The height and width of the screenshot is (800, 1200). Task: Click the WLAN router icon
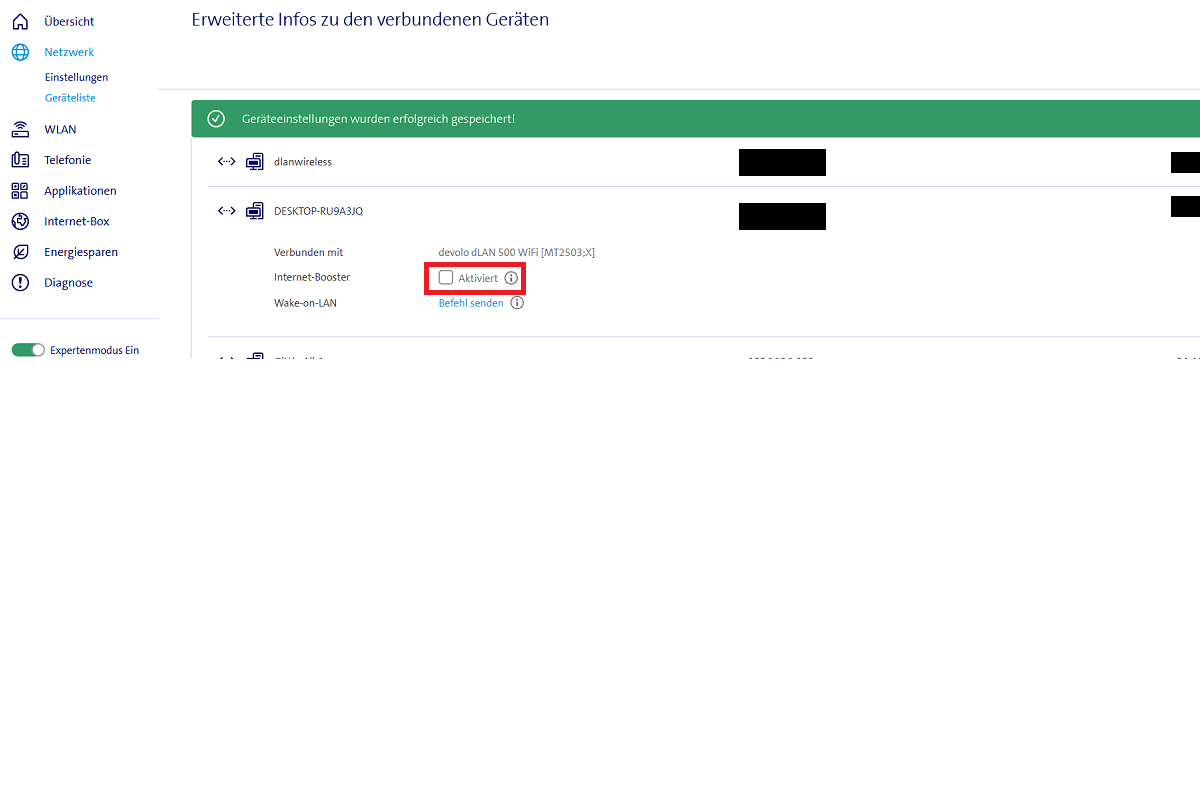(20, 129)
